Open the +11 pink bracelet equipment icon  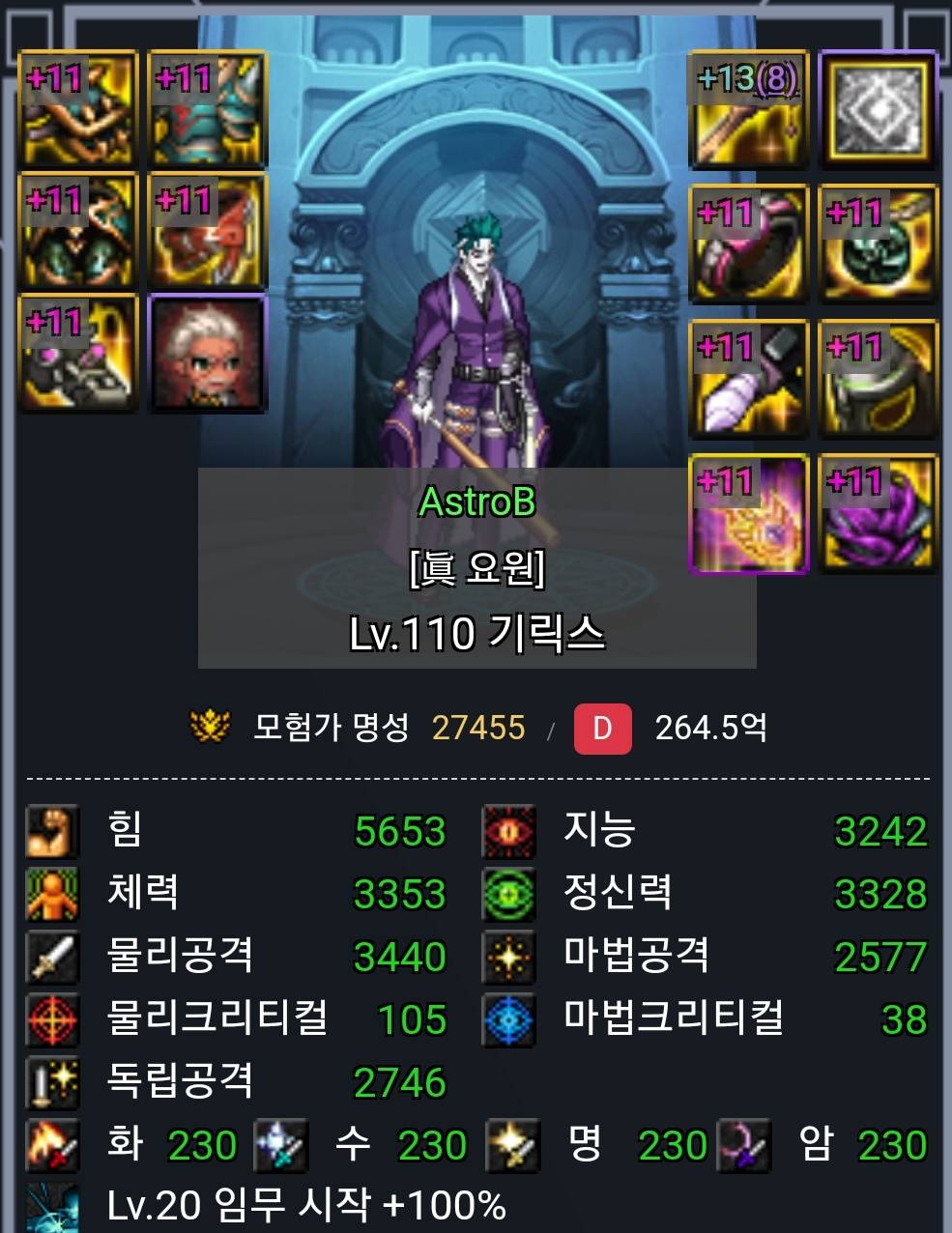pyautogui.click(x=748, y=244)
